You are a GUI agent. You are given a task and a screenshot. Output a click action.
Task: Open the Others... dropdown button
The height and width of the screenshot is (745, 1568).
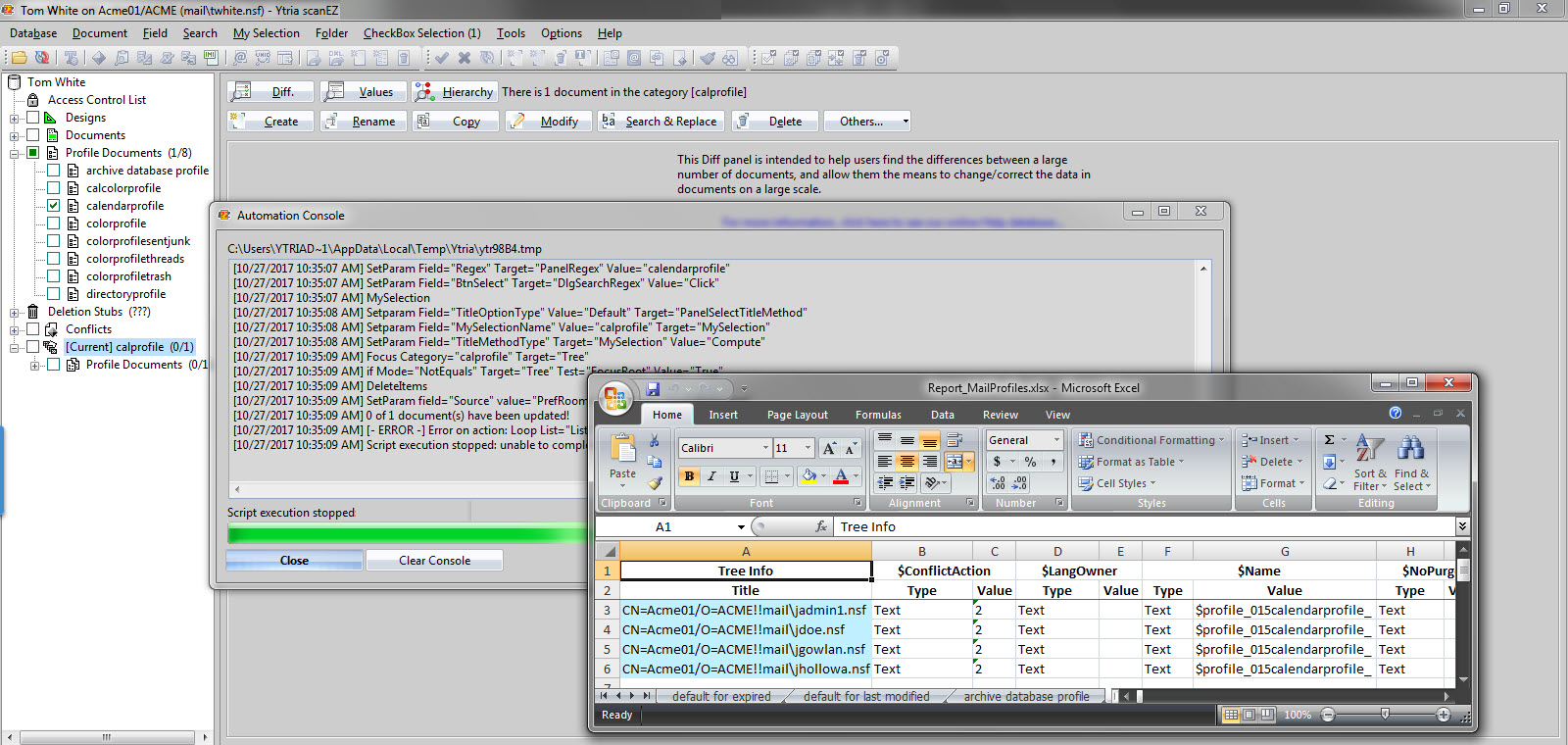coord(866,122)
